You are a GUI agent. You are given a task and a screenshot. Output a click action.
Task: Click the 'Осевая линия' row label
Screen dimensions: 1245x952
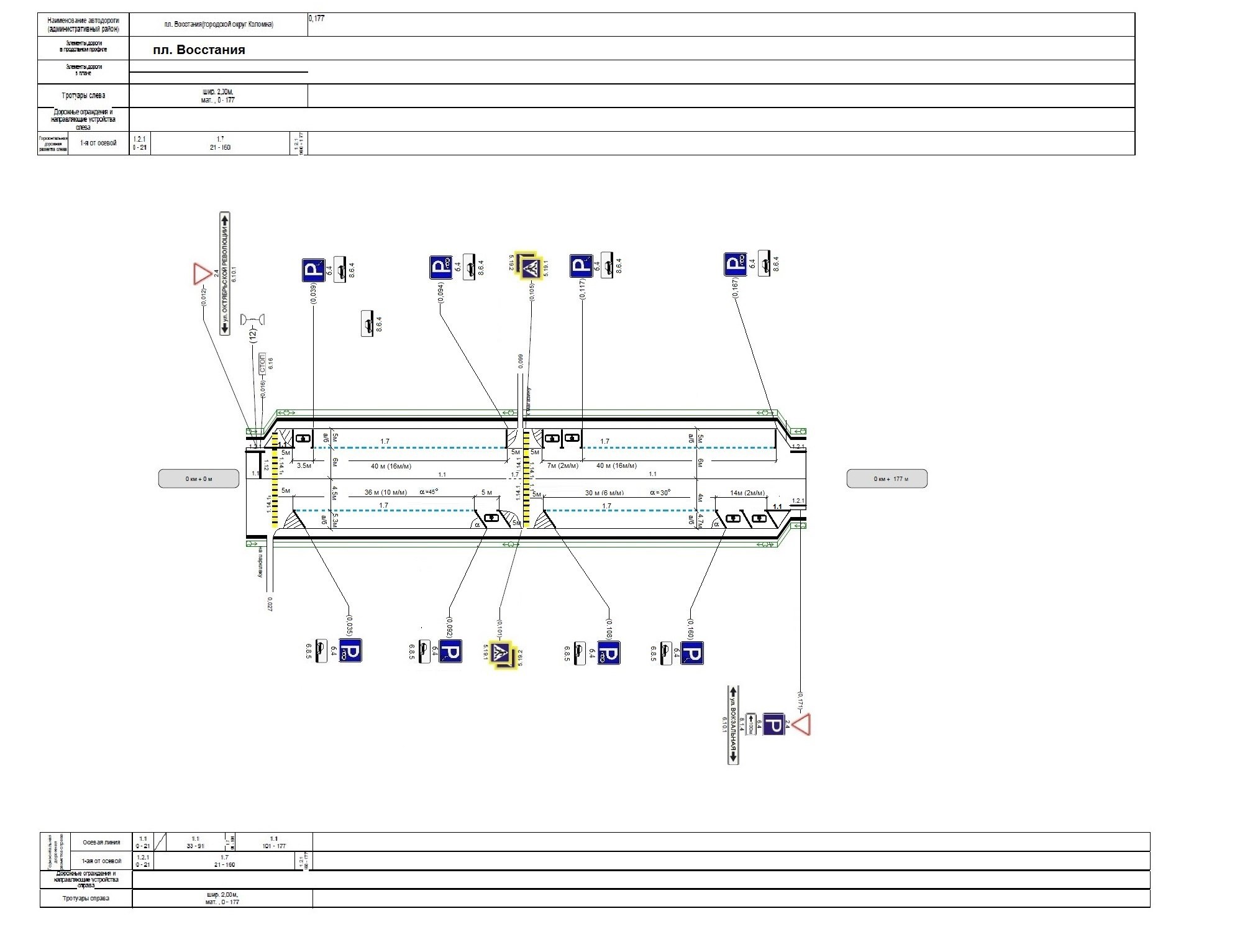coord(101,843)
